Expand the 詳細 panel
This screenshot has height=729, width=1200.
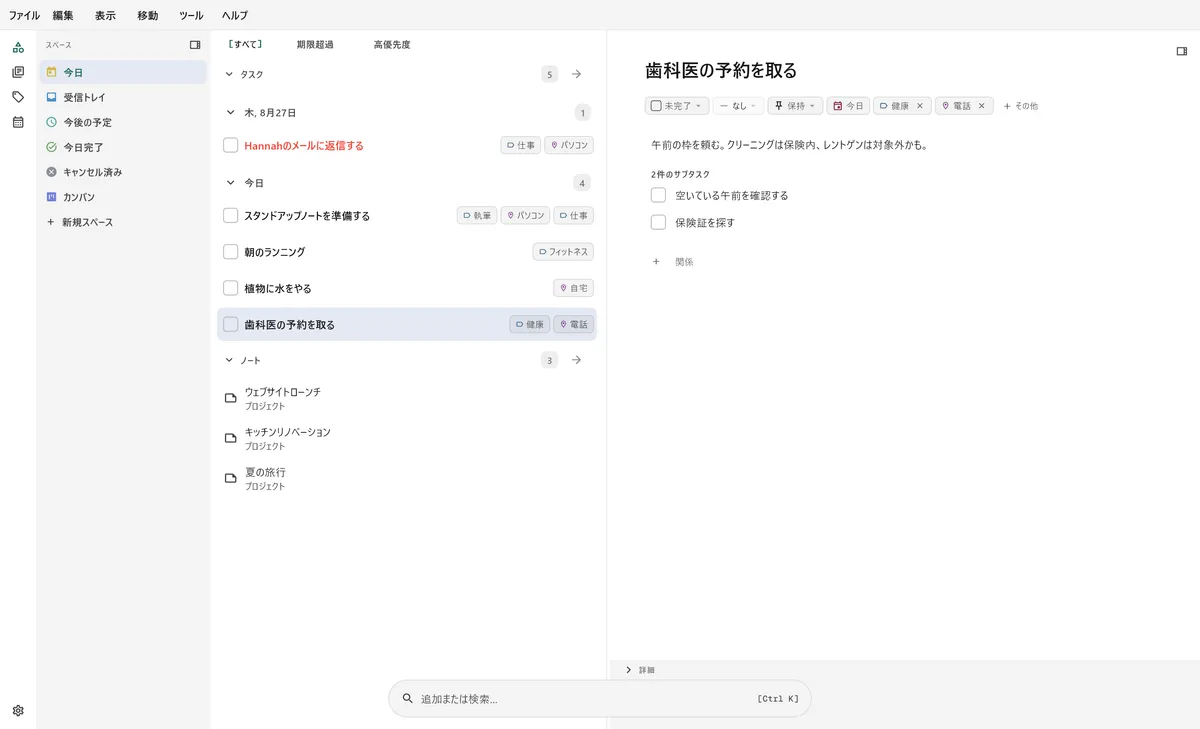(628, 670)
